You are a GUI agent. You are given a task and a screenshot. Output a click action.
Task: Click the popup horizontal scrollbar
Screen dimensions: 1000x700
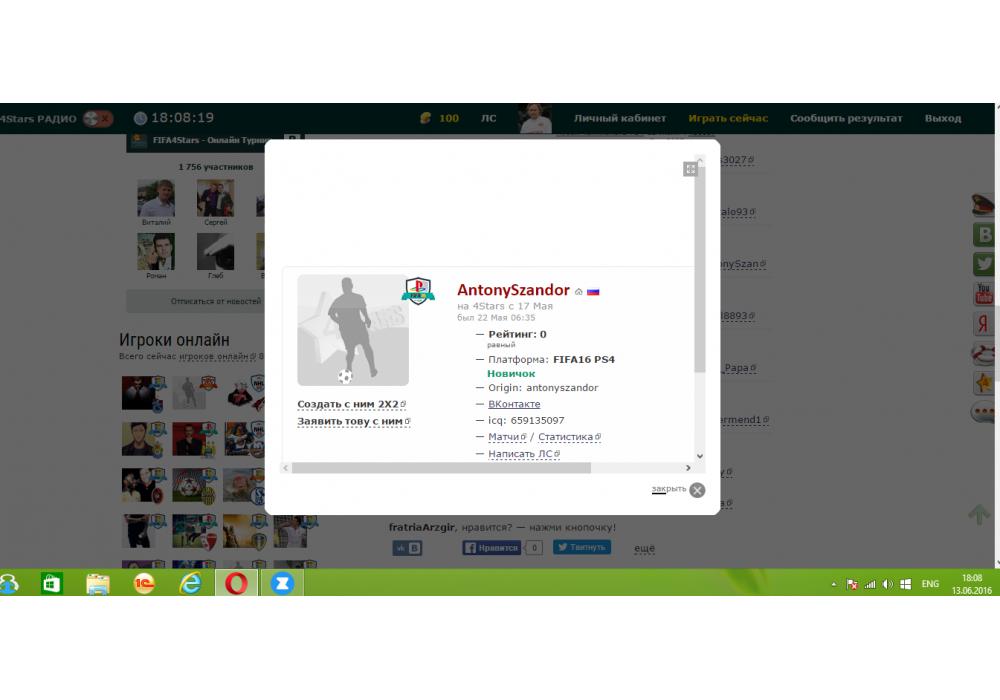440,468
